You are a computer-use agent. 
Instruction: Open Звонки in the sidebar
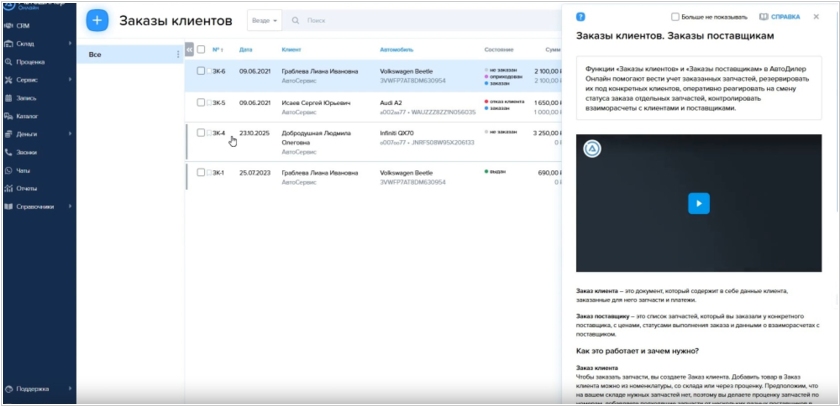[27, 152]
